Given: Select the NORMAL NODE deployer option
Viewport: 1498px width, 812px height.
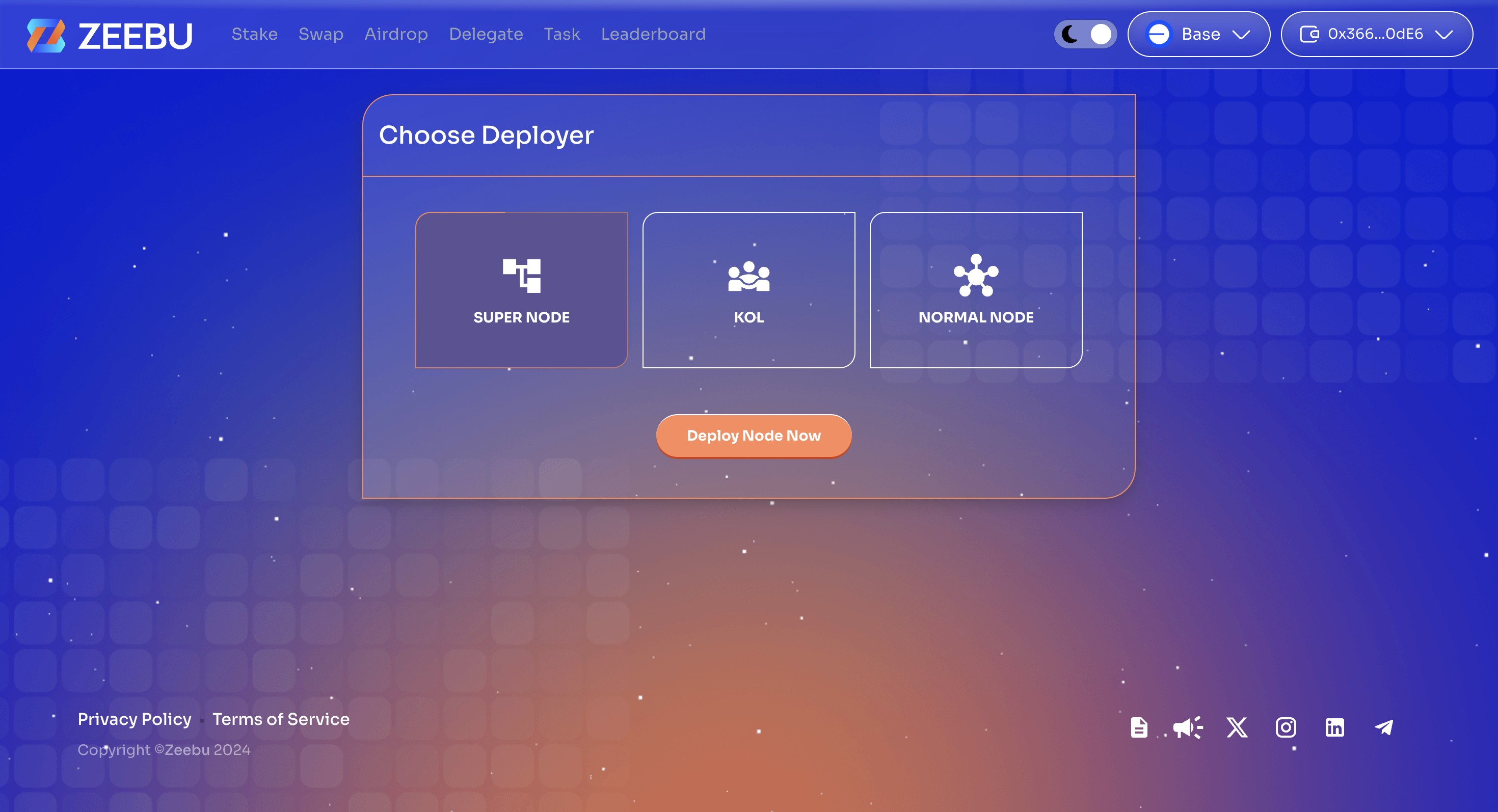Looking at the screenshot, I should (x=976, y=289).
